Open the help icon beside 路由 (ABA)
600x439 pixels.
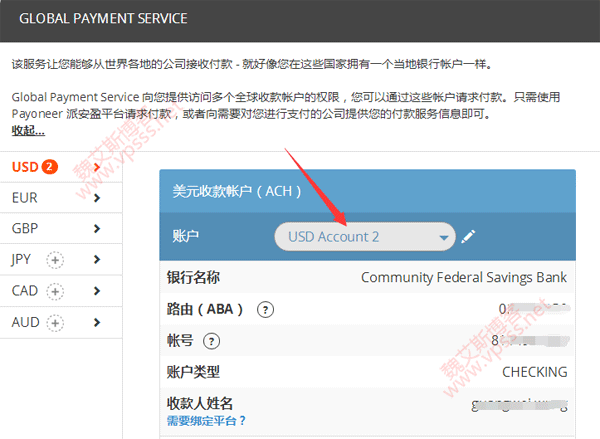265,310
